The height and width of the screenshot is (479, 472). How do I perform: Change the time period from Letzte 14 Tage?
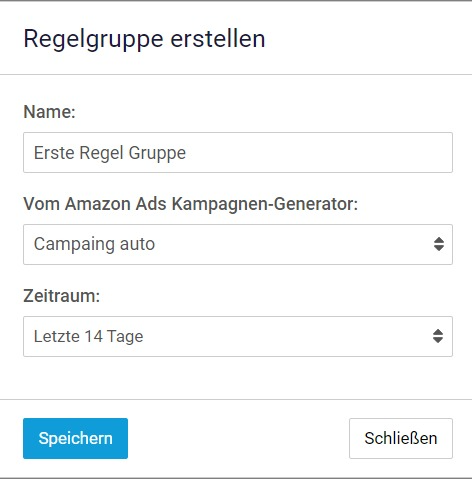[x=238, y=336]
